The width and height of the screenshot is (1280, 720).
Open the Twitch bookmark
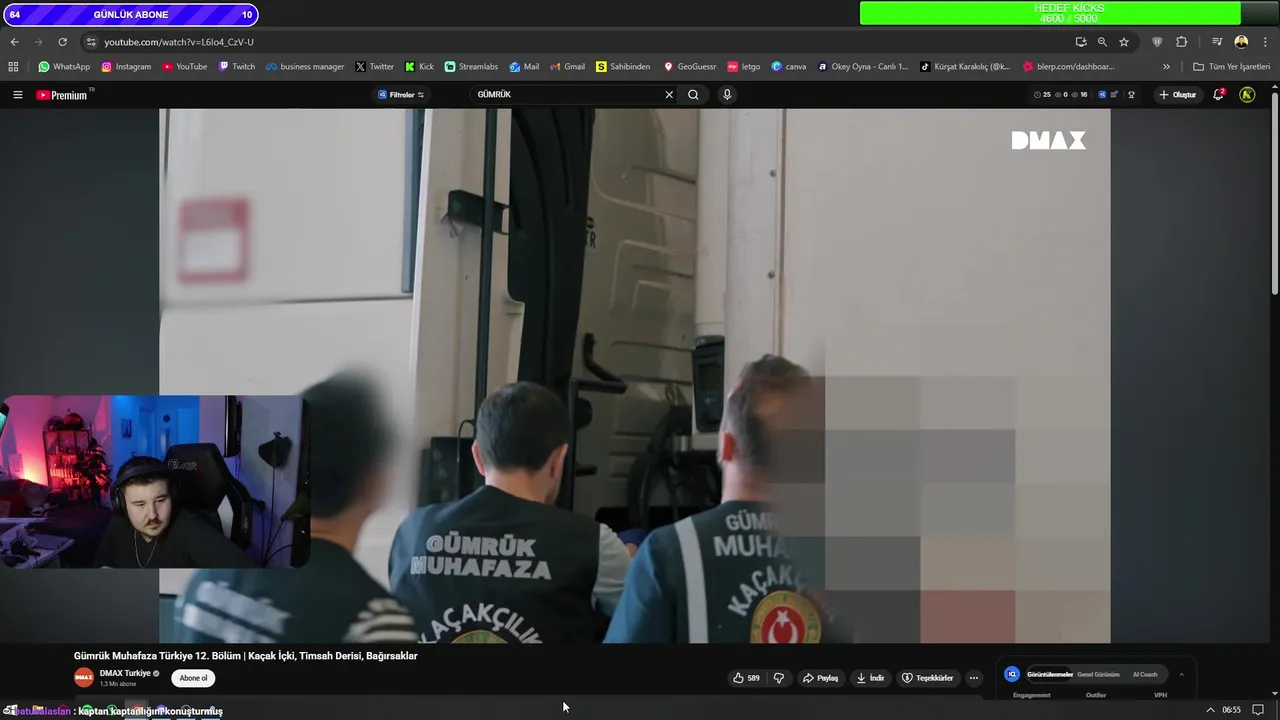pos(237,67)
